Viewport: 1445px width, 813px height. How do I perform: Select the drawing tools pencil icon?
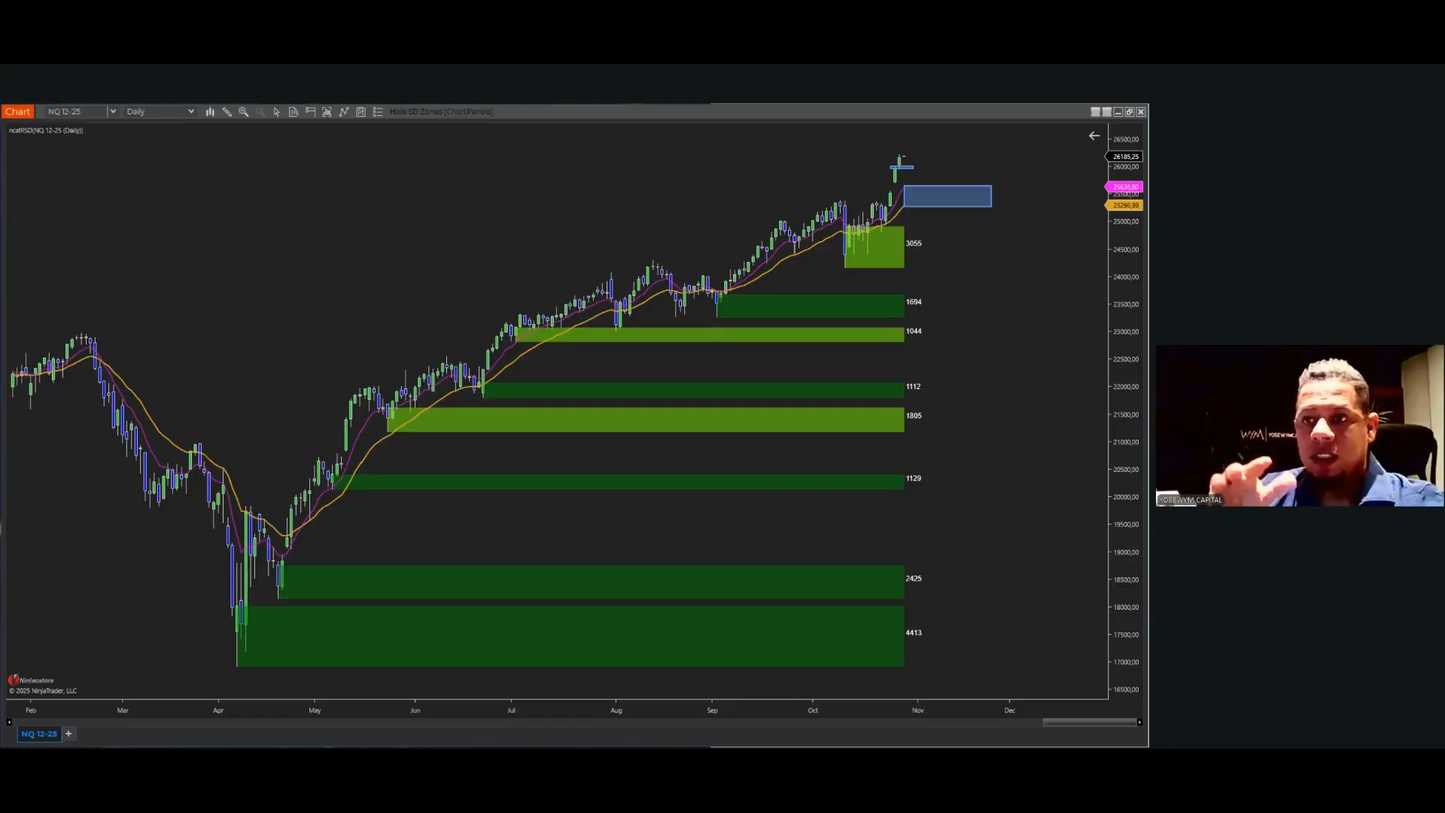click(227, 112)
